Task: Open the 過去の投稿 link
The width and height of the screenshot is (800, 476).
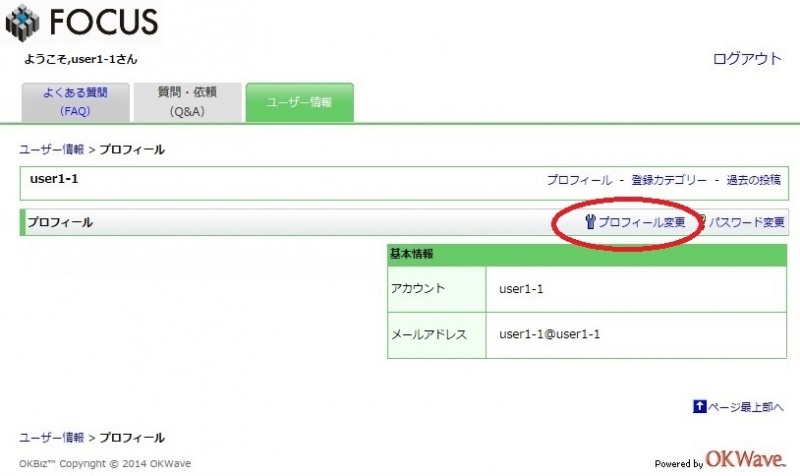Action: click(x=754, y=180)
